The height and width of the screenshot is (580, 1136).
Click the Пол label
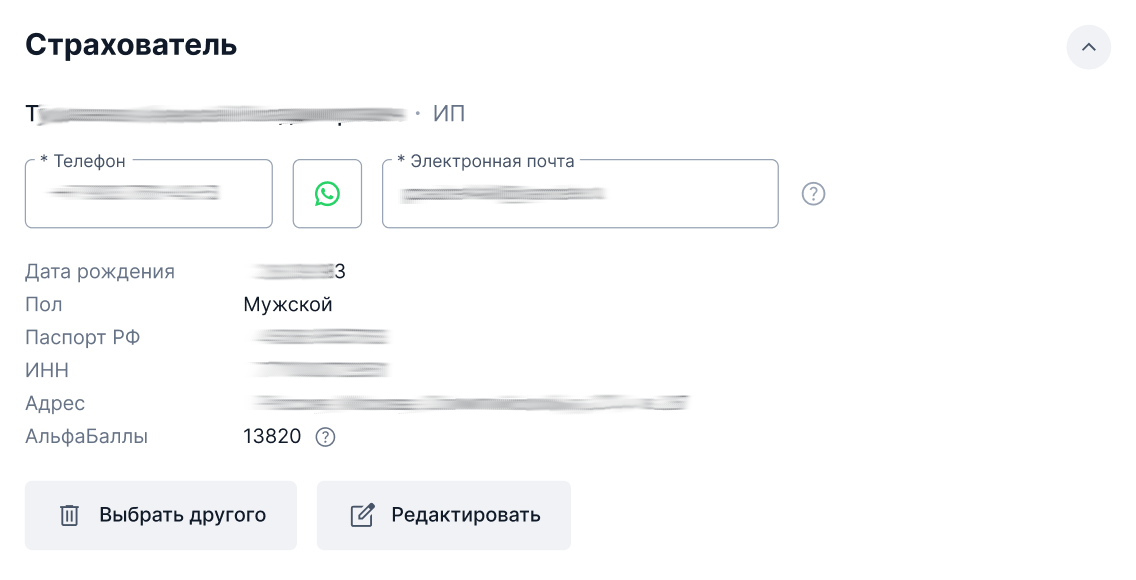(44, 305)
